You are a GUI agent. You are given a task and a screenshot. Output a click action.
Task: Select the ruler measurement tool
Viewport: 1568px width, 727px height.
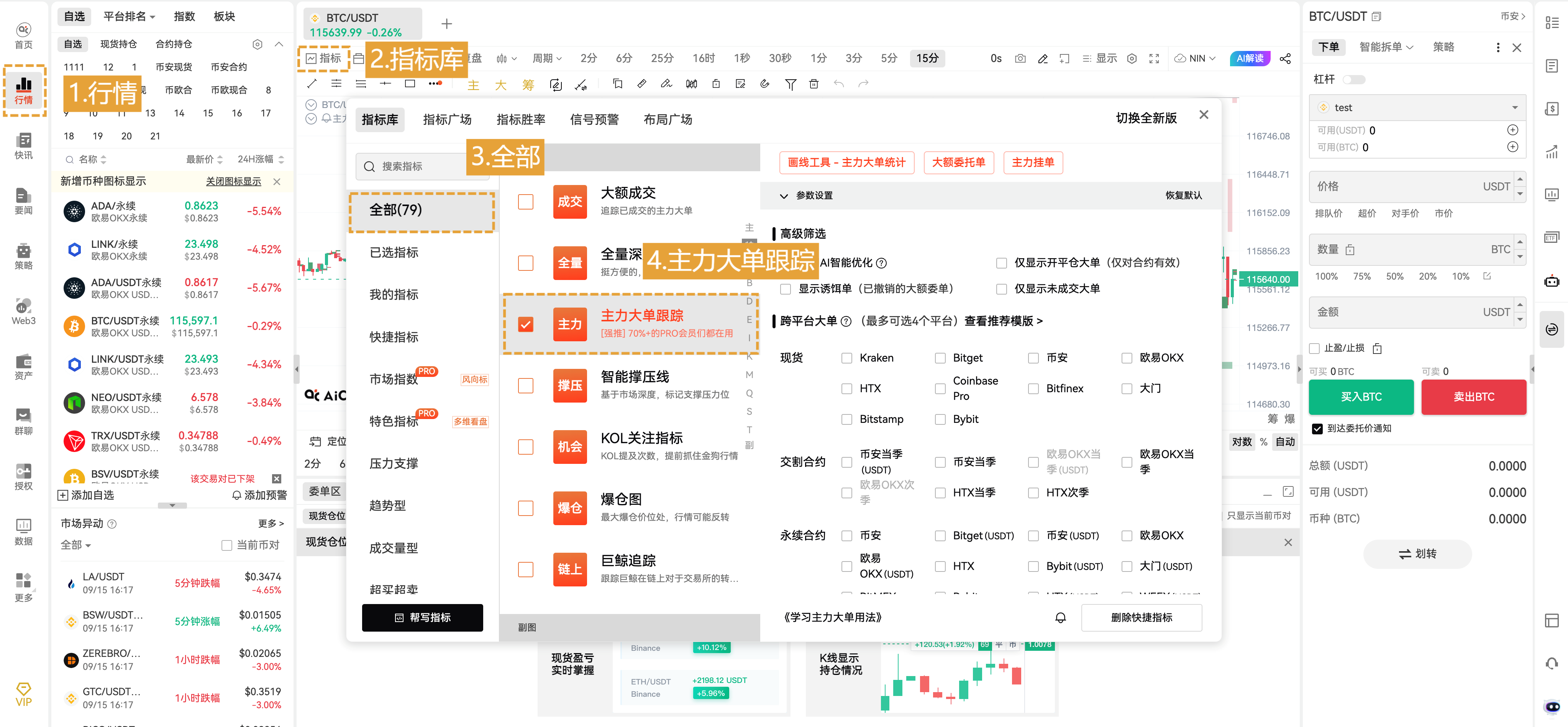pos(641,84)
